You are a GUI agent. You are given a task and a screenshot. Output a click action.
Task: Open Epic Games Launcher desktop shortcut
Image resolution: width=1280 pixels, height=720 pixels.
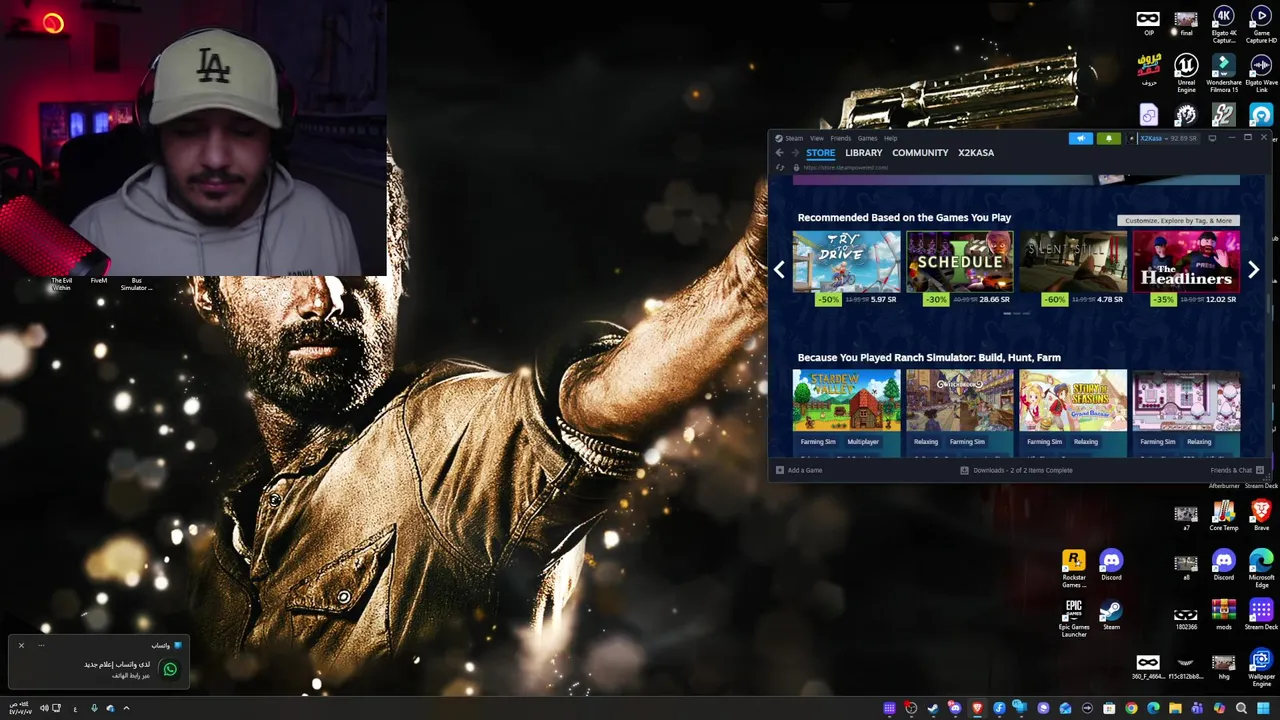[x=1074, y=618]
